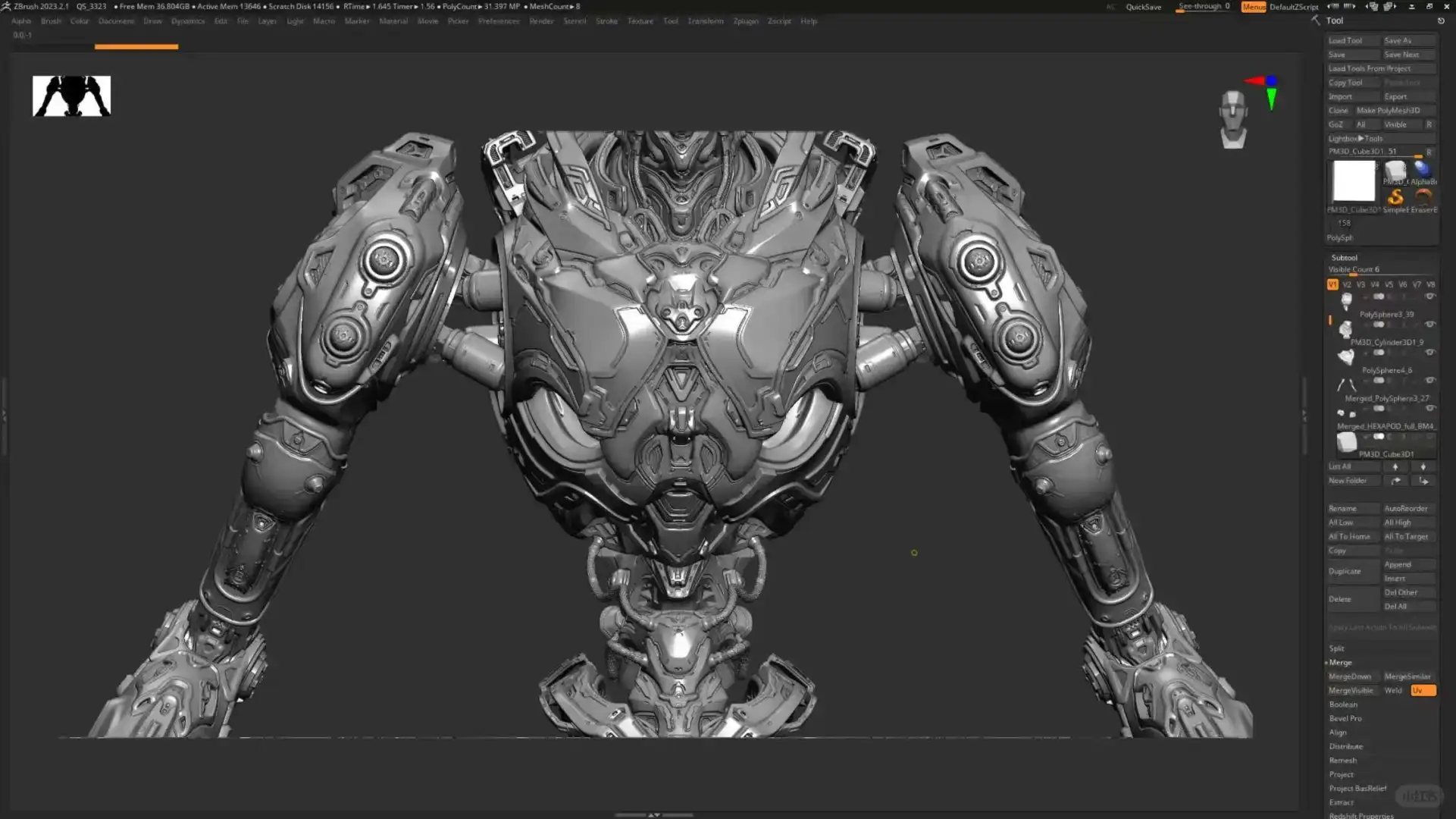Click the robot silhouette document thumbnail top-left
The image size is (1456, 819).
[x=70, y=95]
